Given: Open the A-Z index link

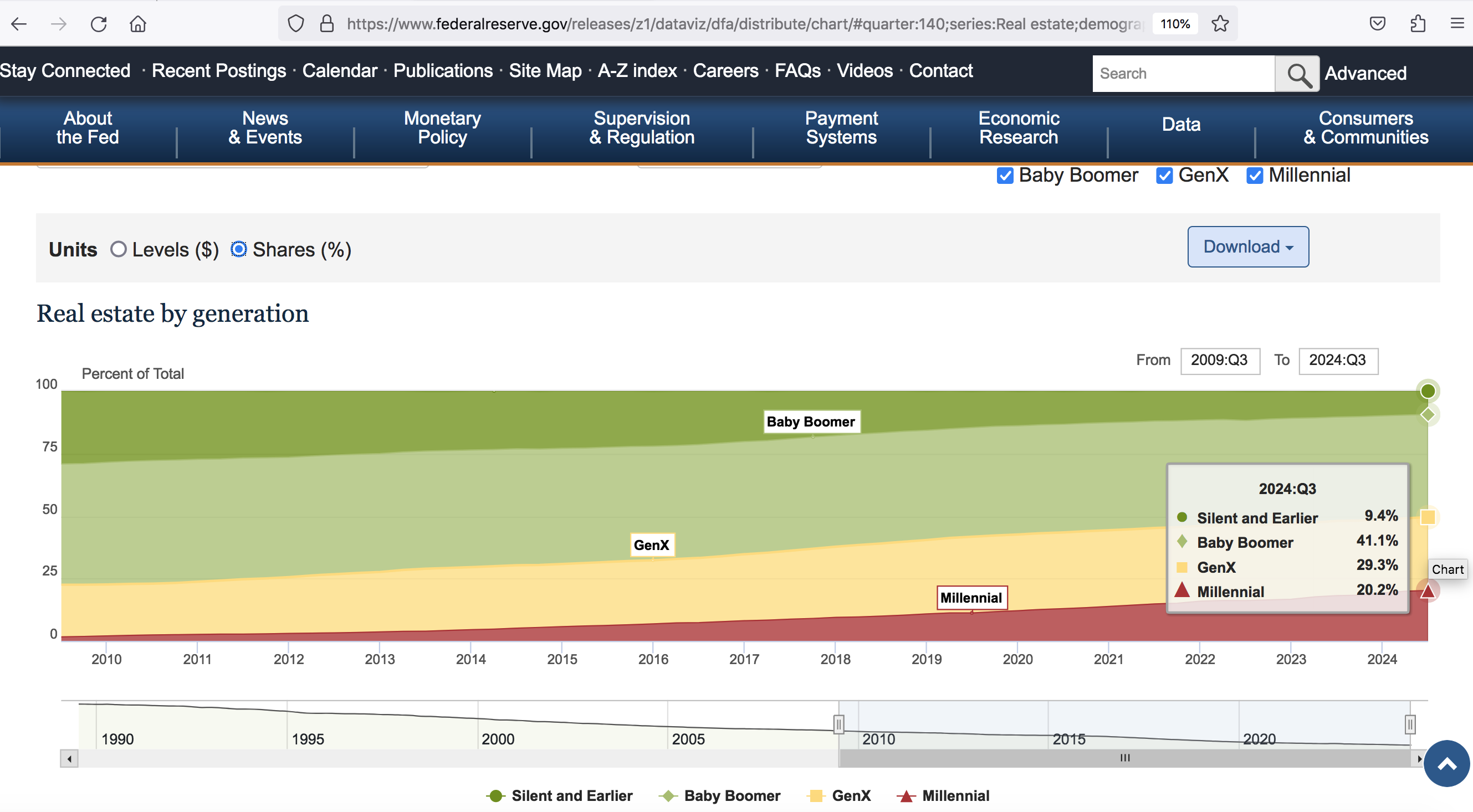Looking at the screenshot, I should coord(637,70).
